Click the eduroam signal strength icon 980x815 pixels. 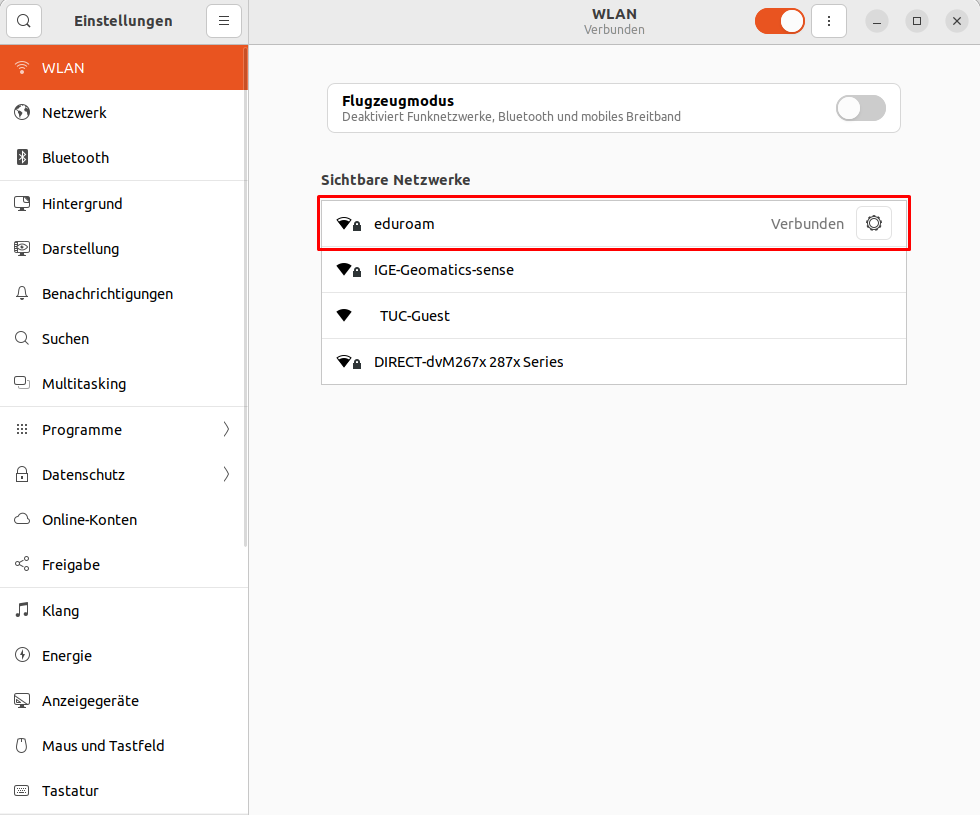(x=348, y=224)
